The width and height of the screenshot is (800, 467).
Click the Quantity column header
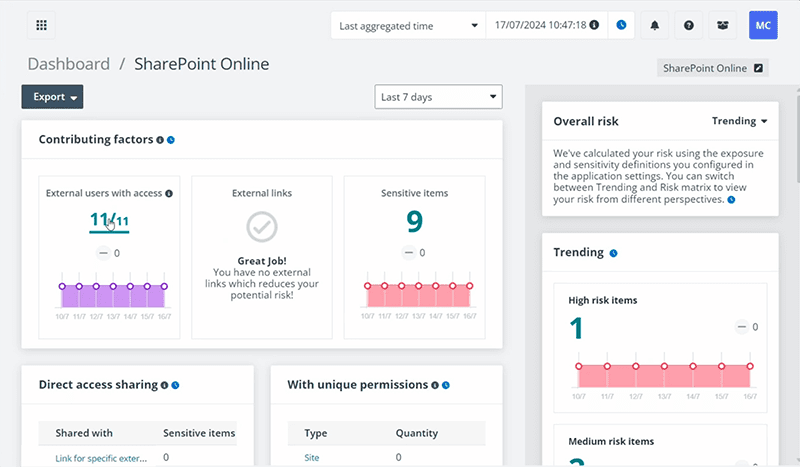[417, 433]
